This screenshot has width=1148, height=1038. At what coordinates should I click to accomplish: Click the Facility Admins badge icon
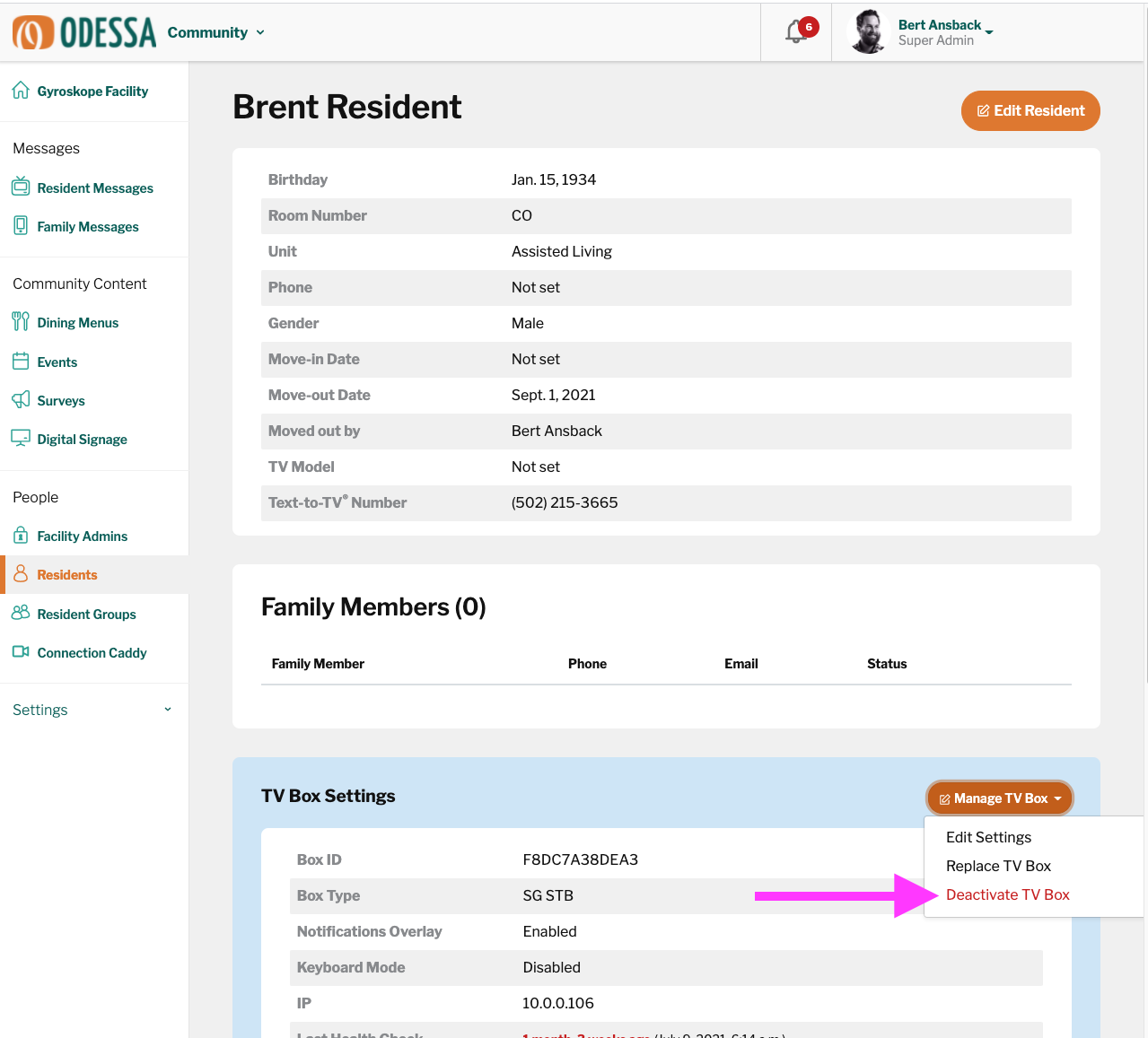pos(21,535)
